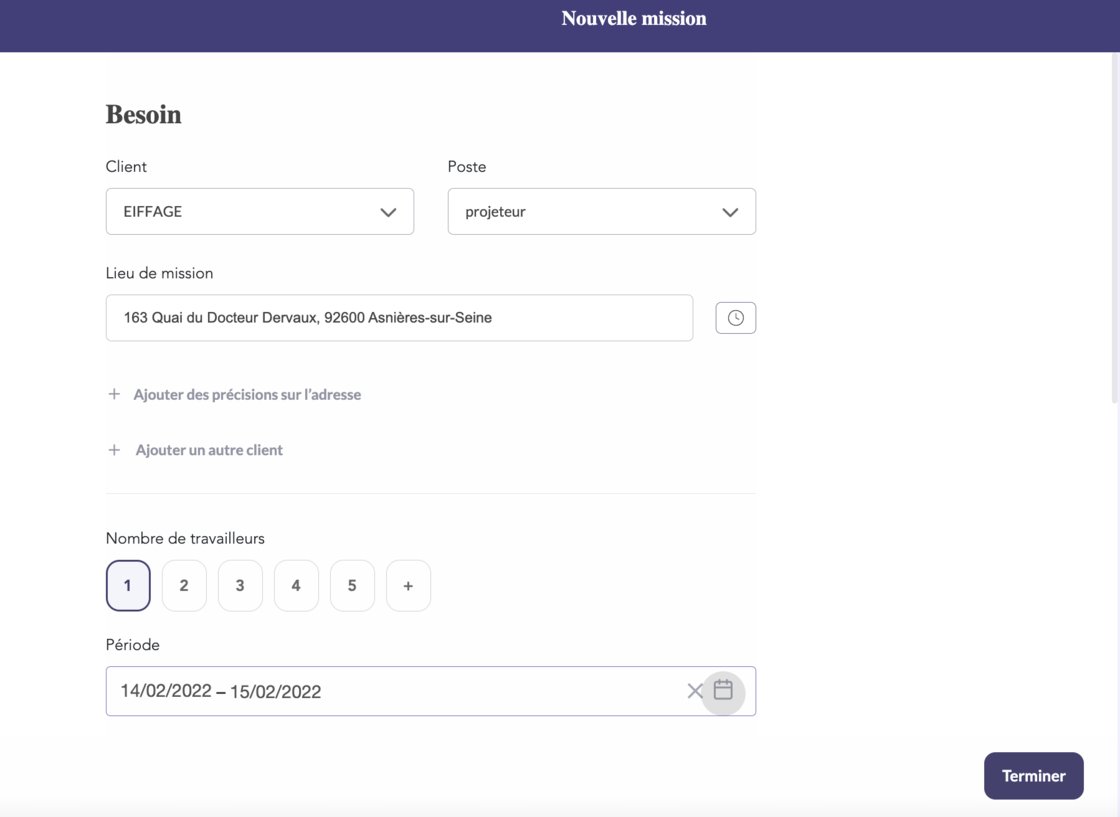This screenshot has height=817, width=1120.
Task: Keep worker count 1 selected
Action: (x=127, y=585)
